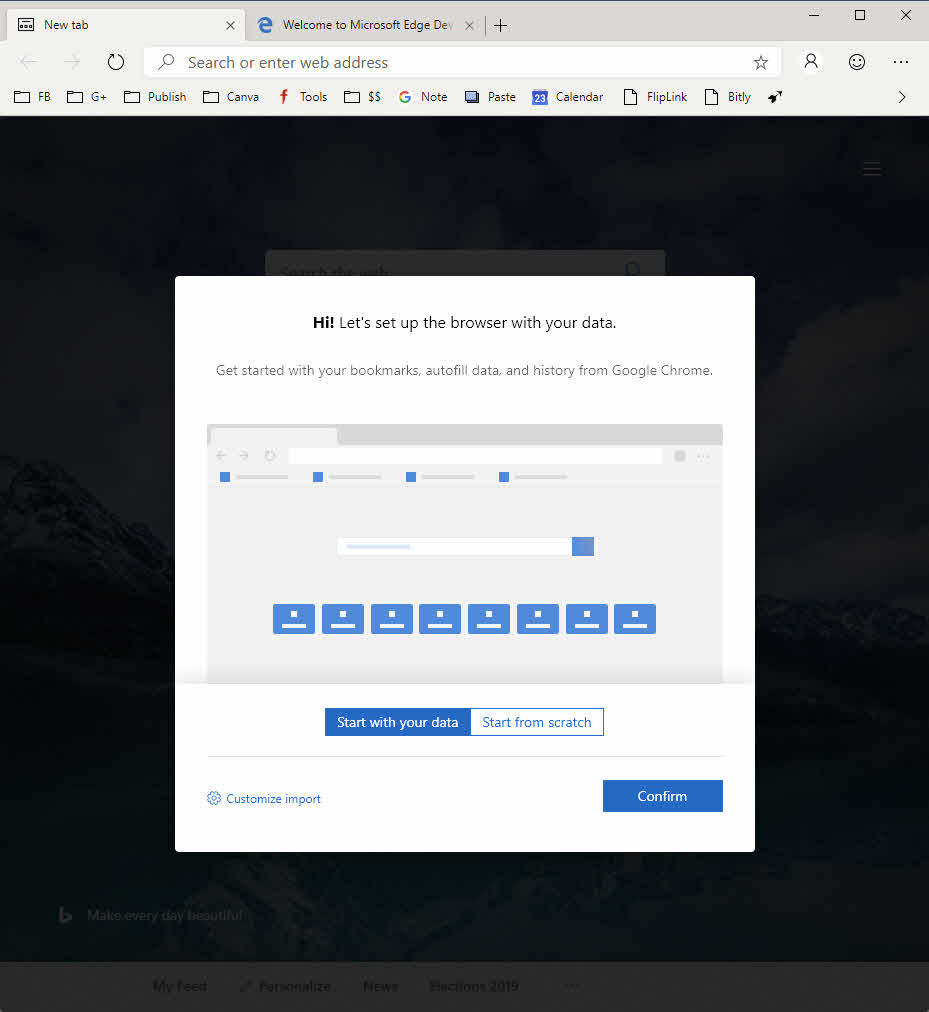Open Customize import link
The image size is (929, 1012).
coord(273,799)
